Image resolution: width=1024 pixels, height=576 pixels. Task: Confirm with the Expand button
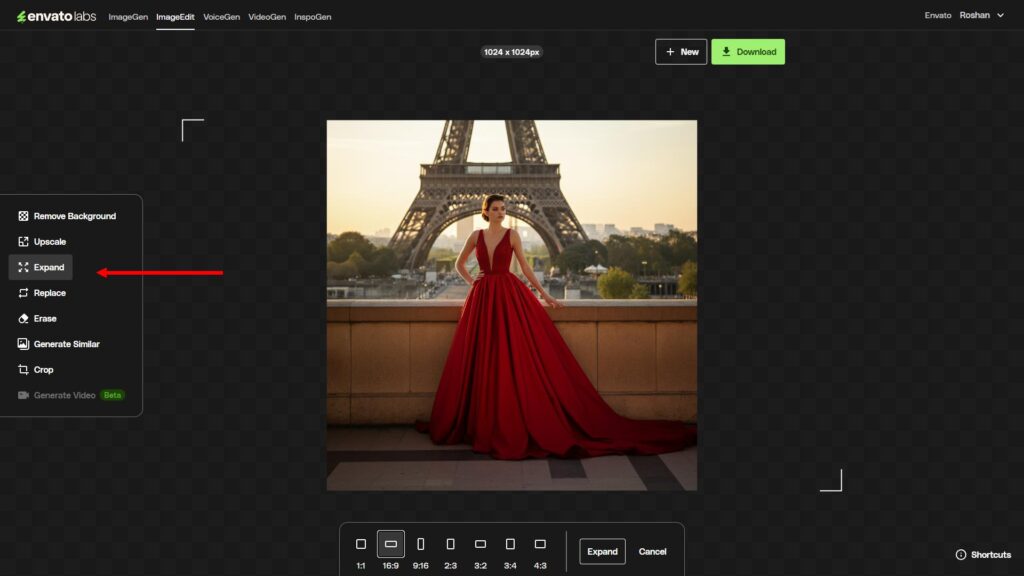(601, 551)
